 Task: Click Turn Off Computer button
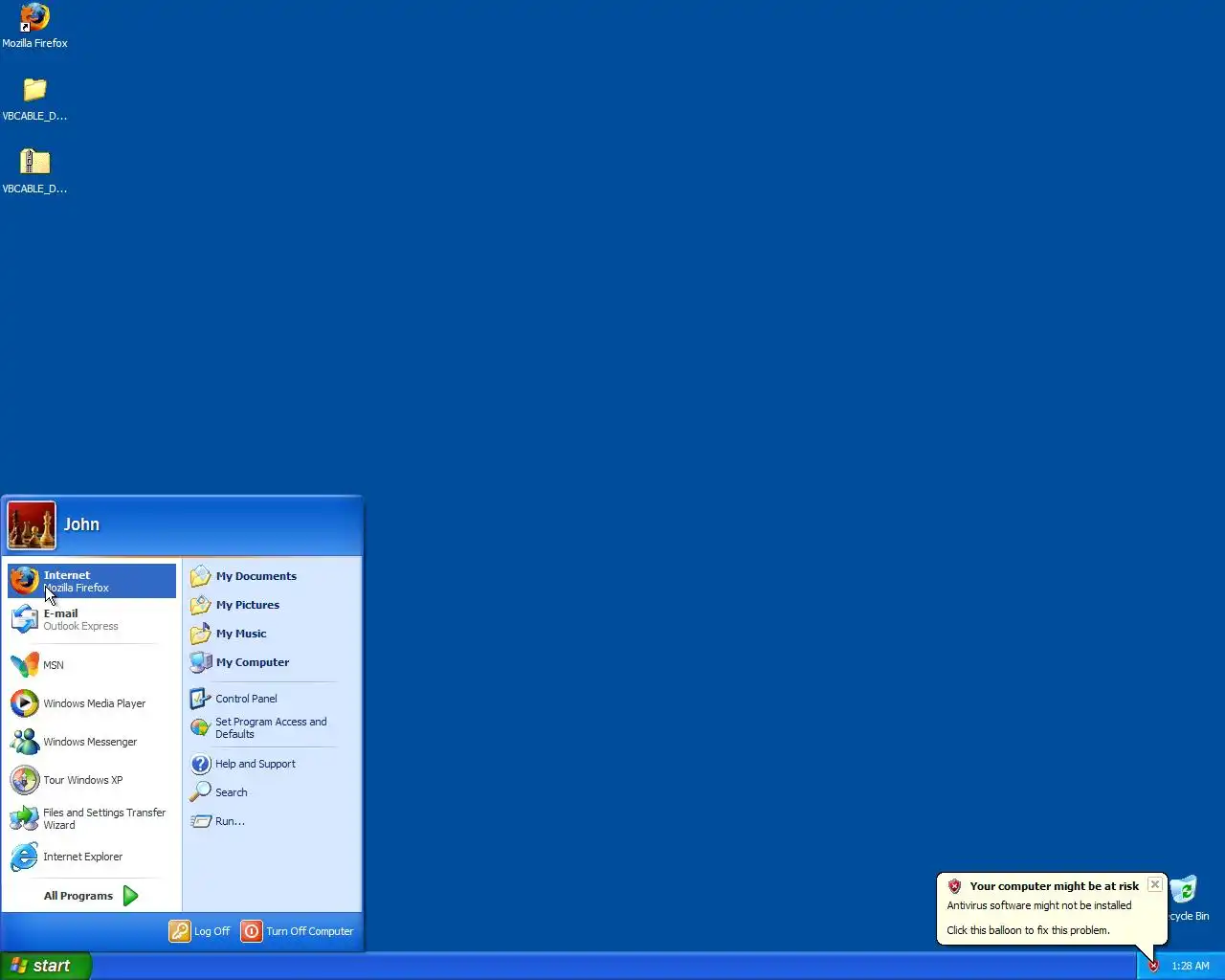tap(298, 931)
